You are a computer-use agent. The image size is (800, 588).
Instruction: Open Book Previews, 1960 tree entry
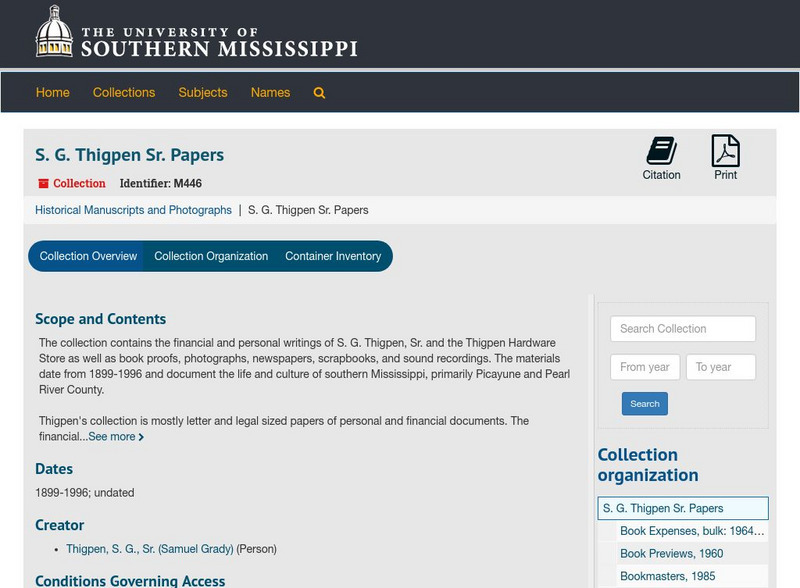tap(671, 553)
